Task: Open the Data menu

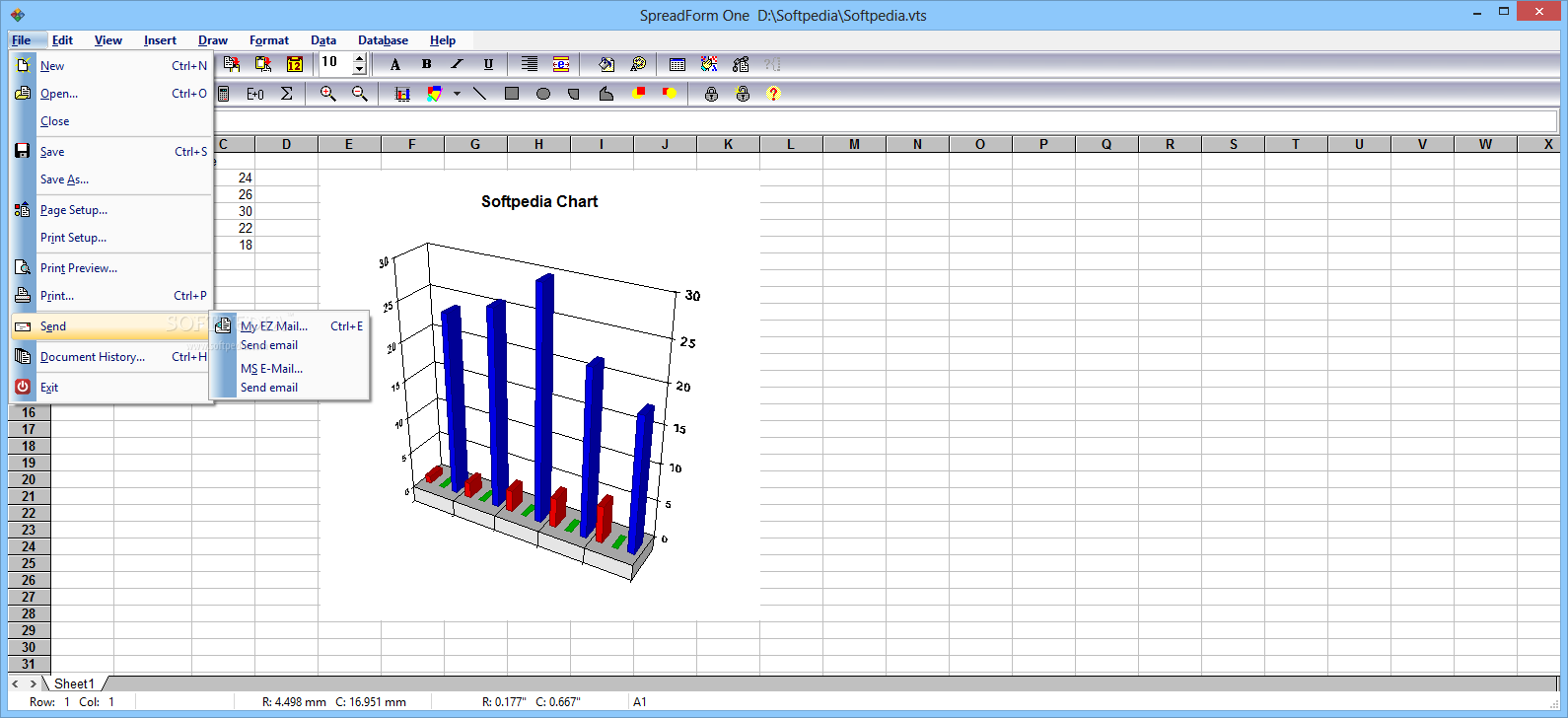Action: tap(323, 40)
